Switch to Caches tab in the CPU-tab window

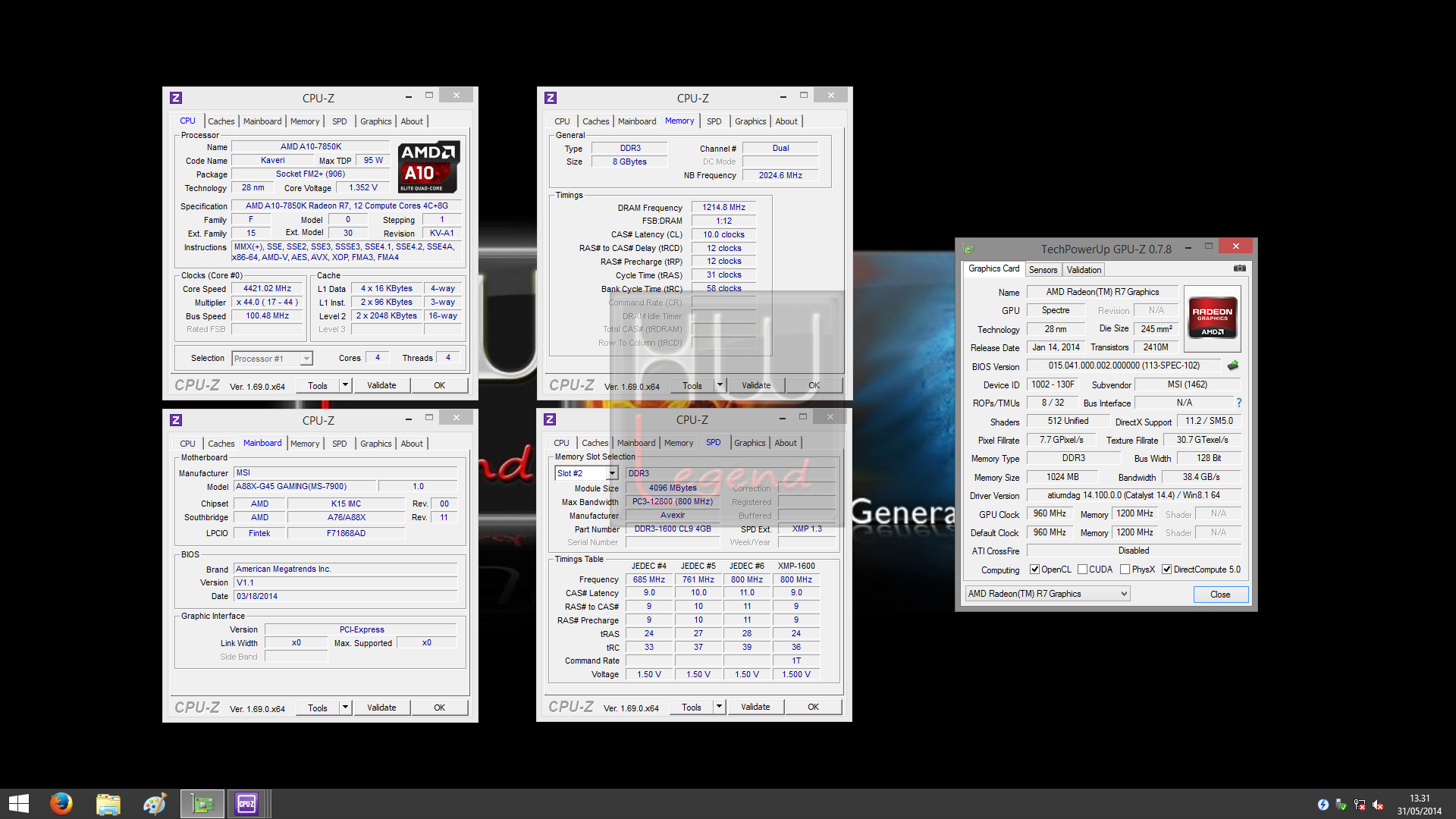221,121
